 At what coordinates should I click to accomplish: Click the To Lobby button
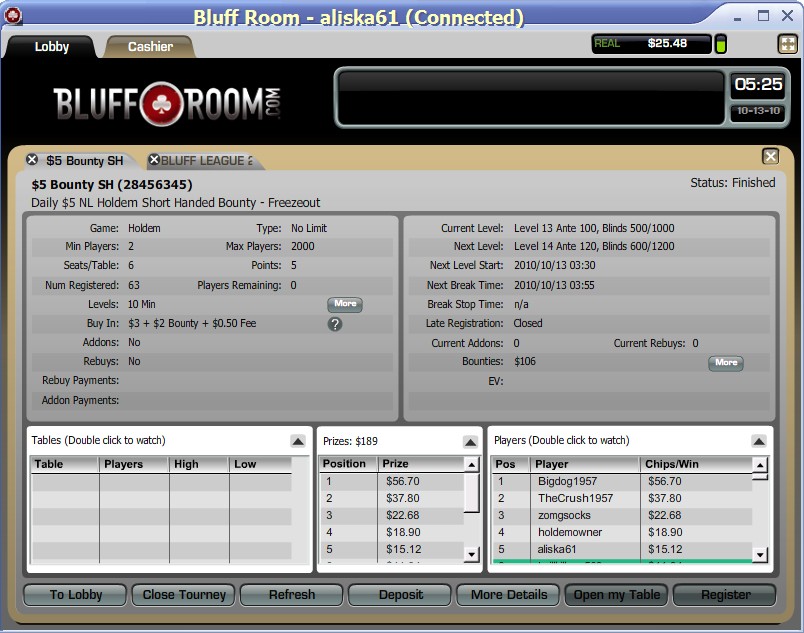coord(75,595)
